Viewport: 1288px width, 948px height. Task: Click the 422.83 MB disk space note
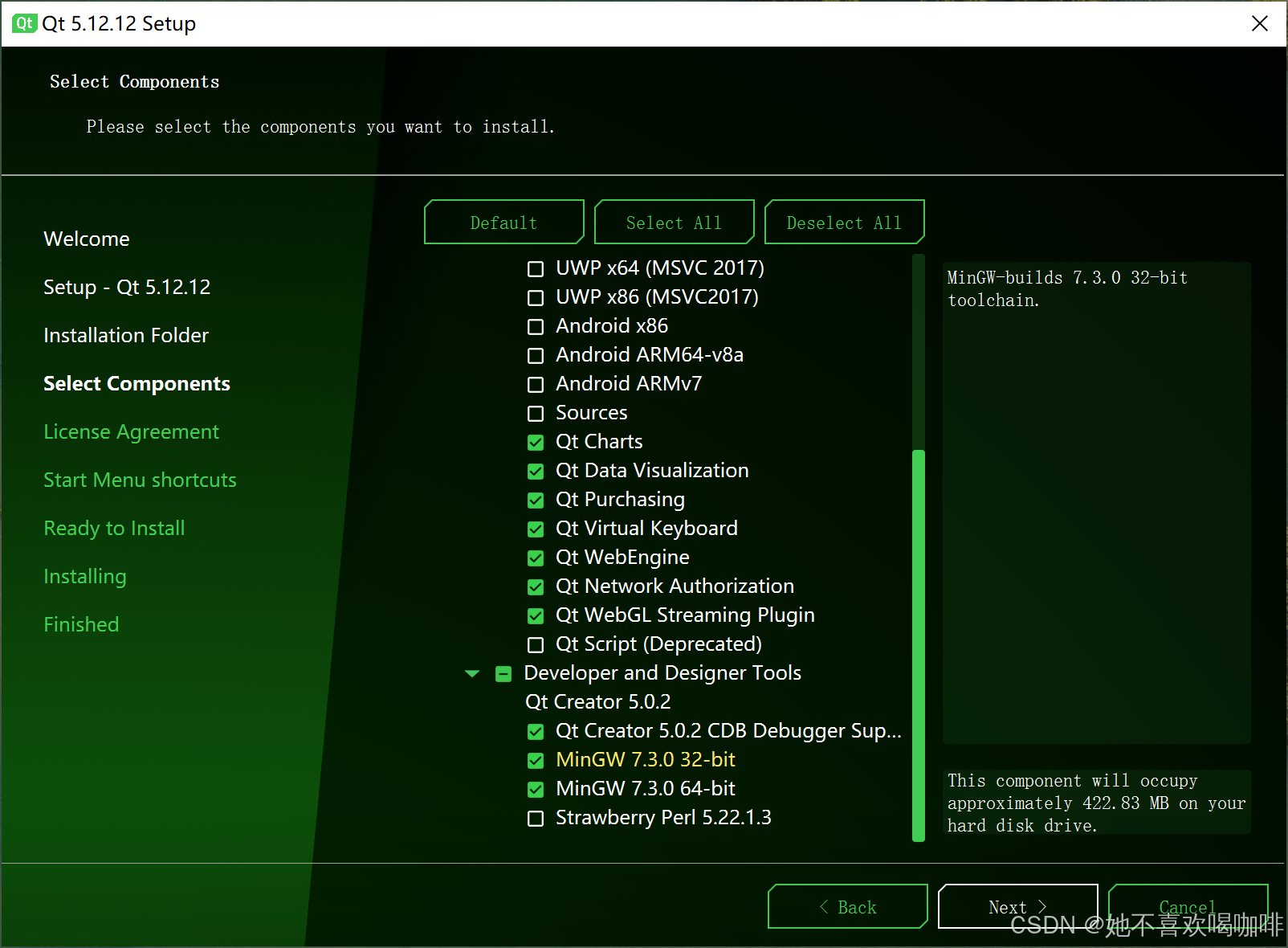(1096, 803)
